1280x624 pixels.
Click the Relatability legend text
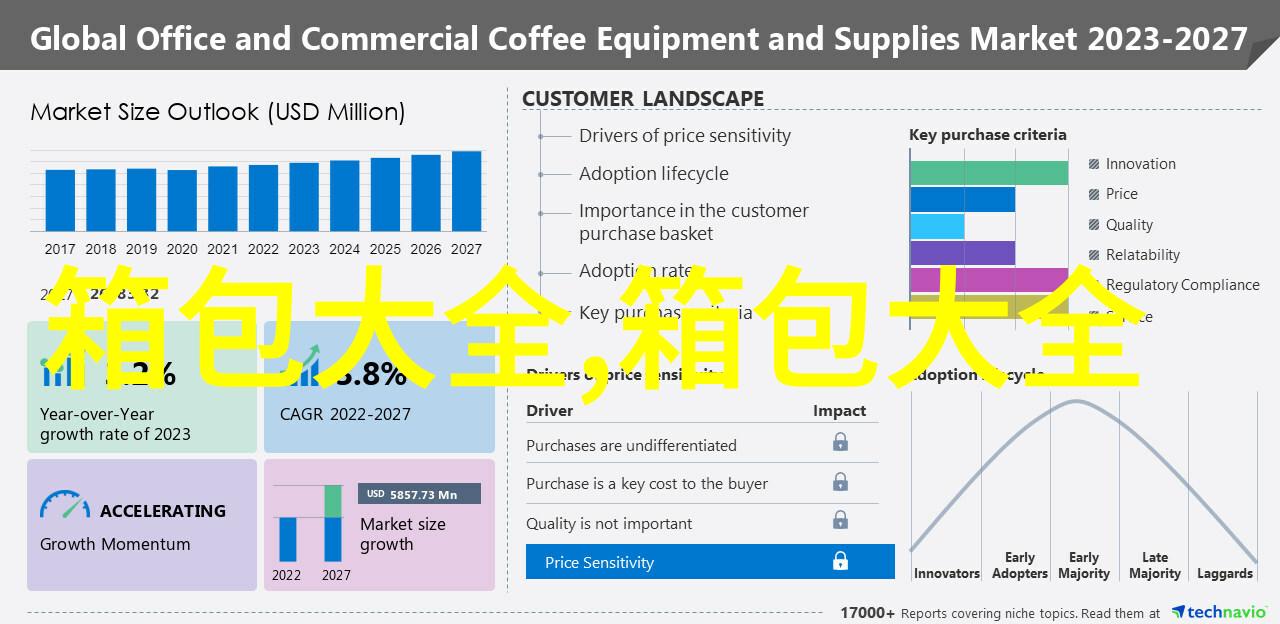[1143, 255]
